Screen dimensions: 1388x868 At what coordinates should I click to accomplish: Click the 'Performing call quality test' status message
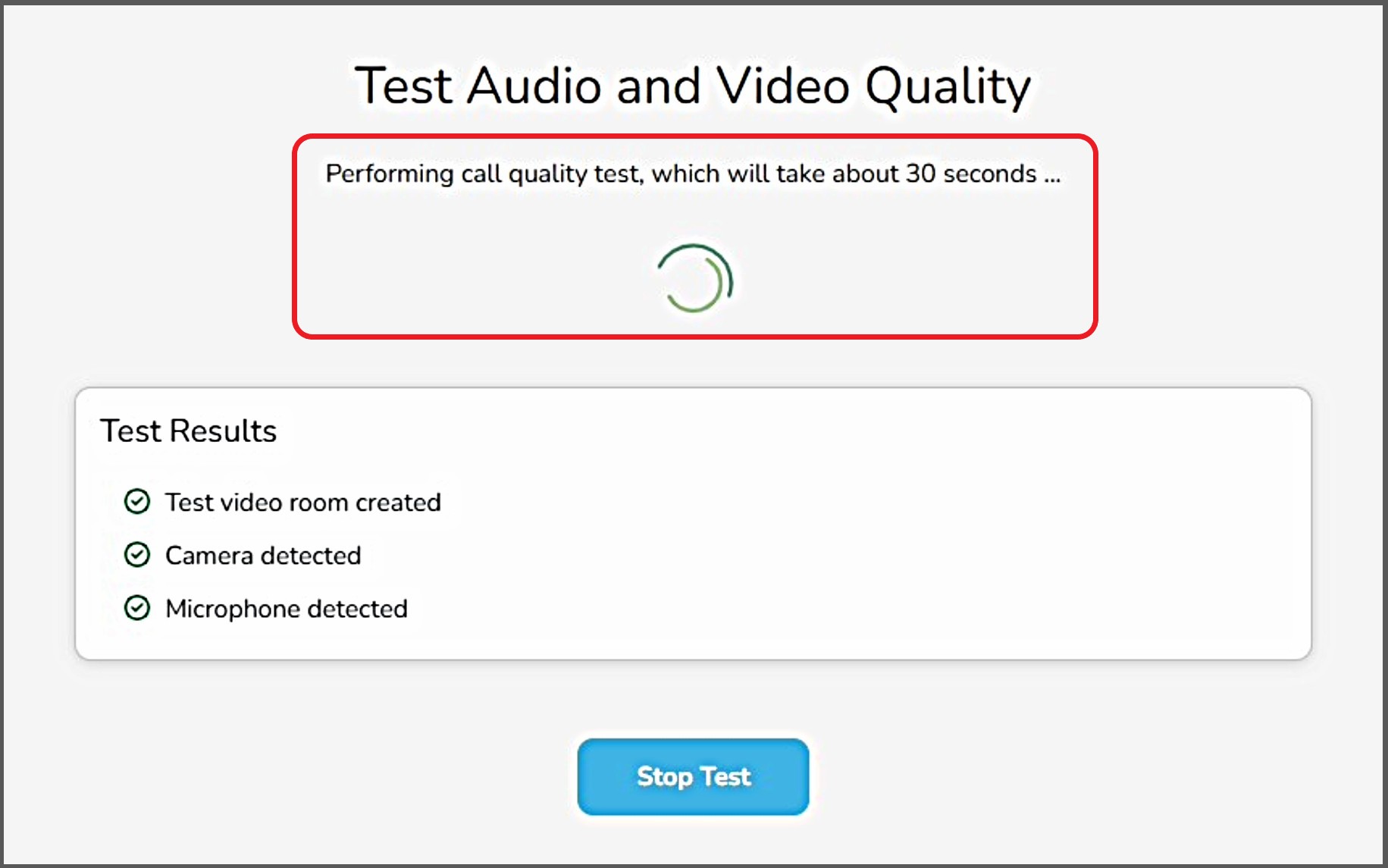(693, 174)
